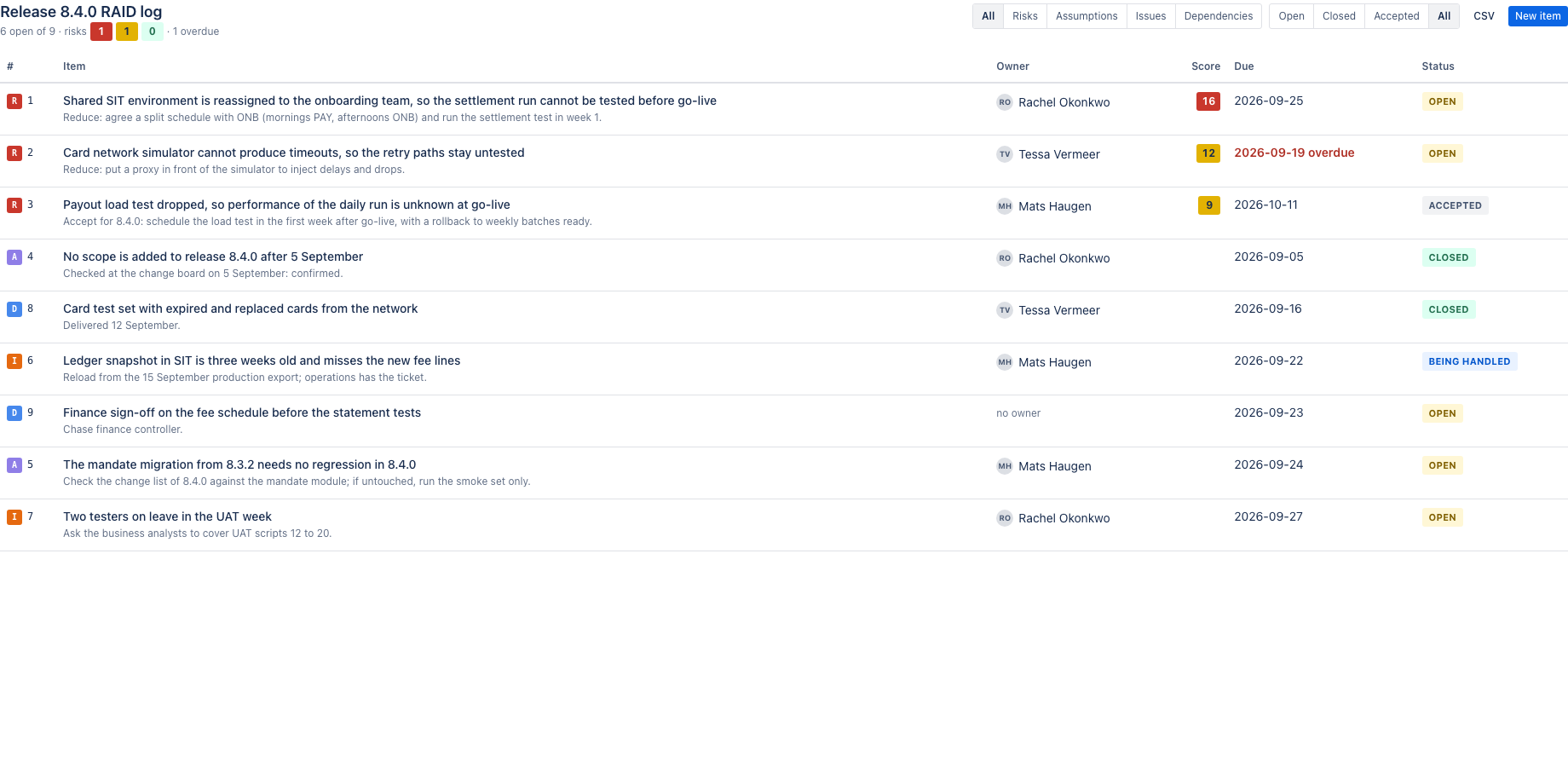1568x767 pixels.
Task: Show only Open status items
Action: tap(1291, 16)
